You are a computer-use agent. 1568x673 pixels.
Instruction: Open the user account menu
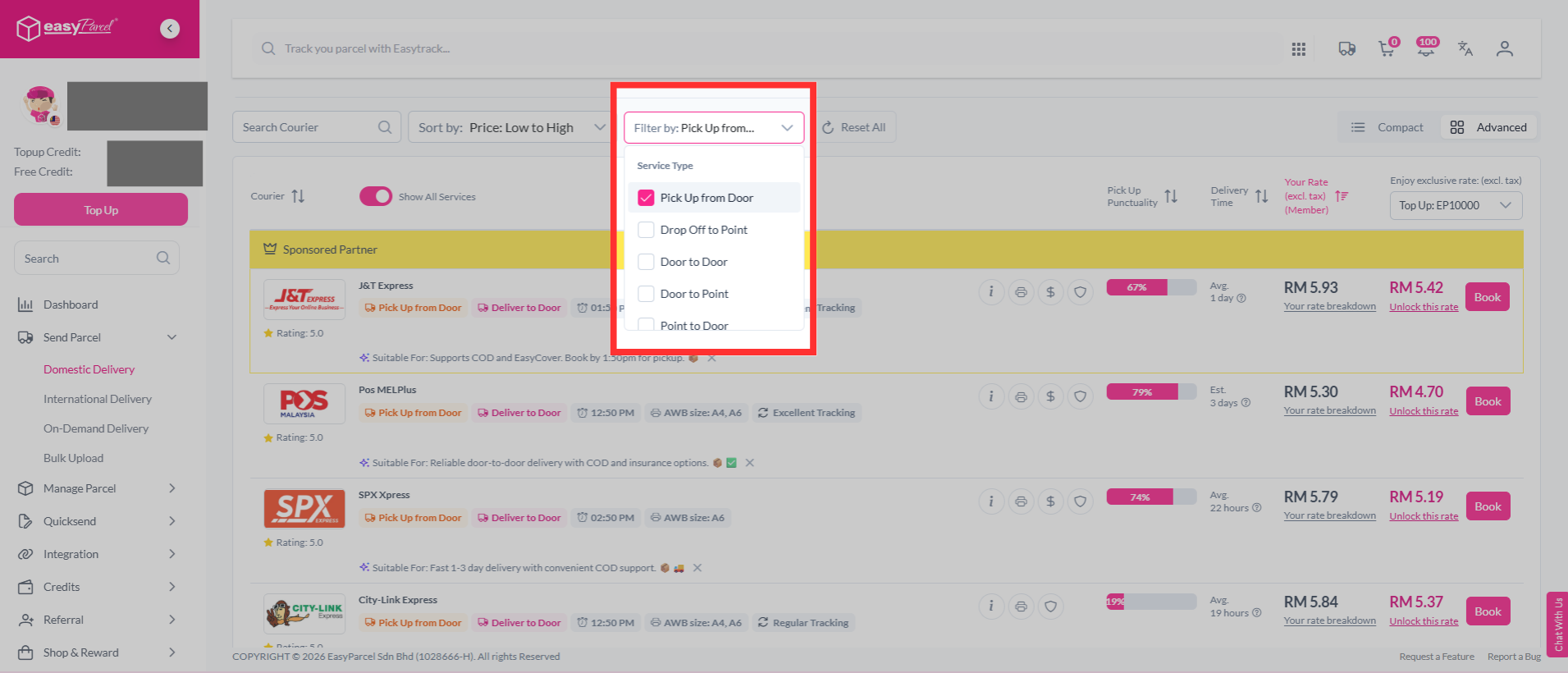pos(1504,49)
